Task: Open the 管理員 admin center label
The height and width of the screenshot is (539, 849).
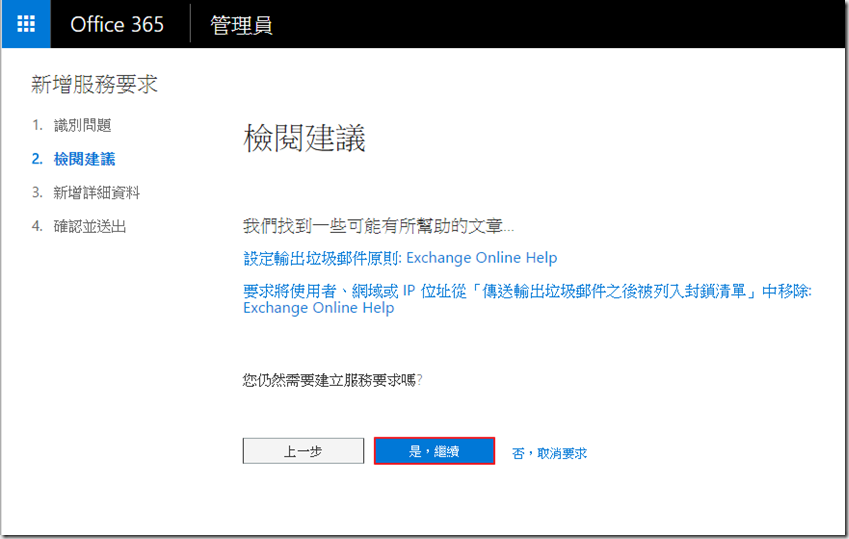Action: 241,25
